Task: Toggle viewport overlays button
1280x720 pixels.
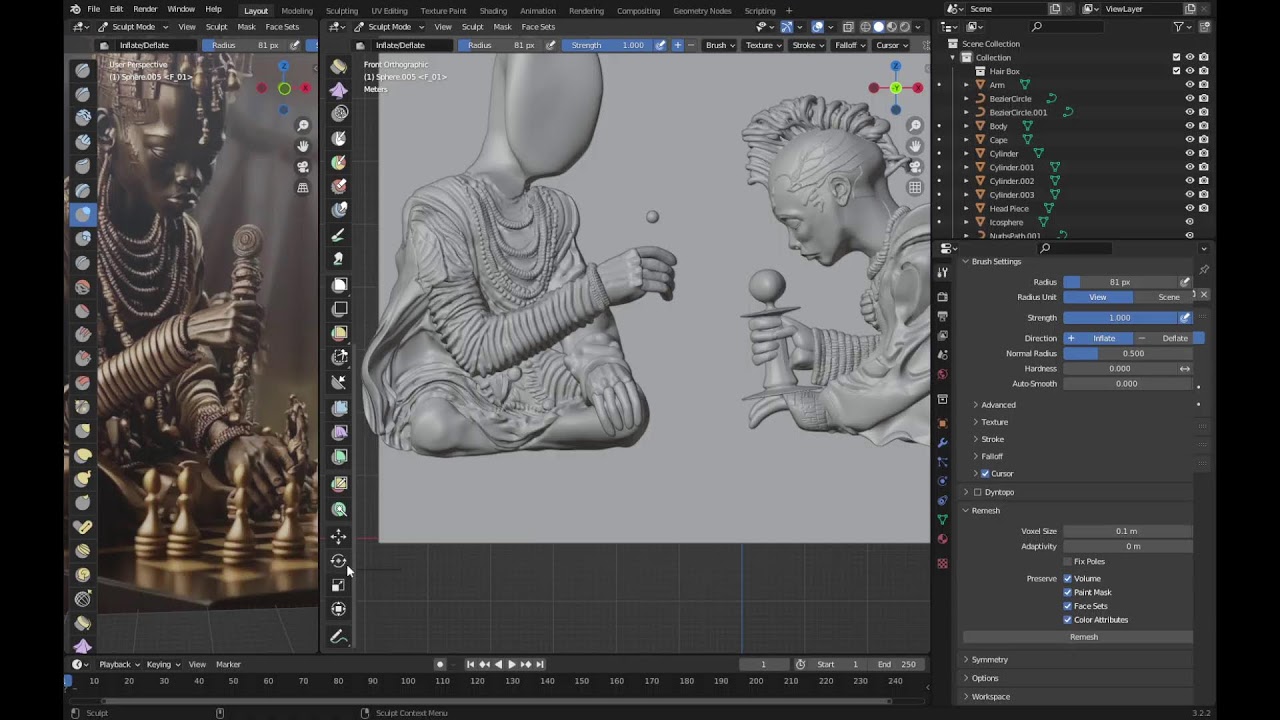Action: [x=817, y=27]
